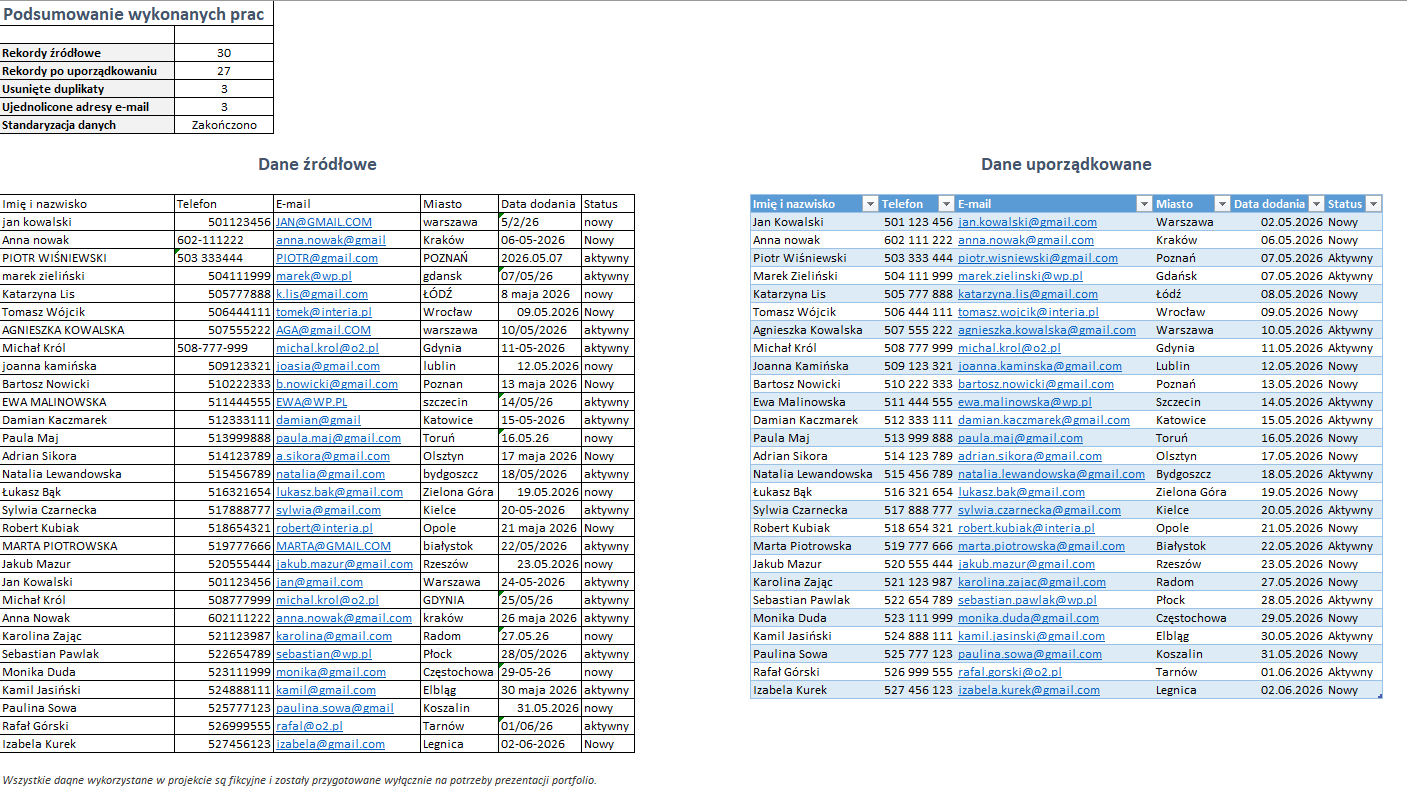Click the izabela.kurek@gmail.com link
This screenshot has height=796, width=1407.
(x=1029, y=690)
